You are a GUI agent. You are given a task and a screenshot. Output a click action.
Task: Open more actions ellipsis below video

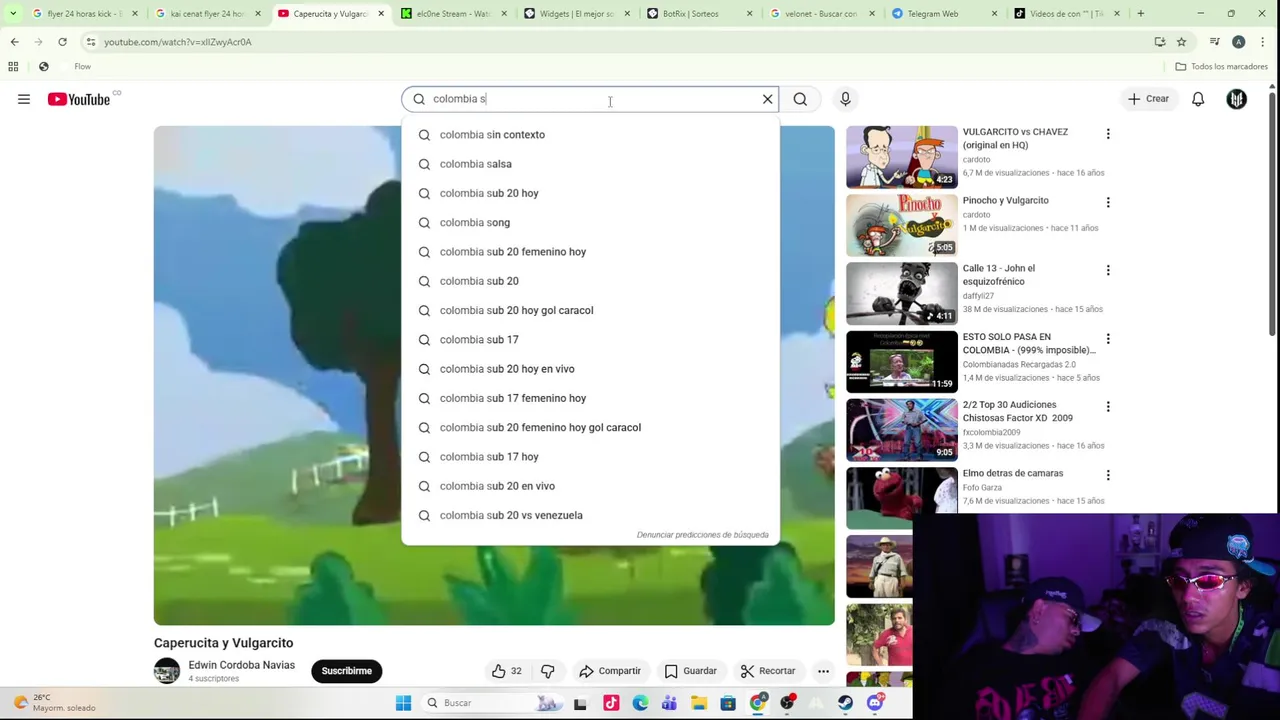(823, 671)
